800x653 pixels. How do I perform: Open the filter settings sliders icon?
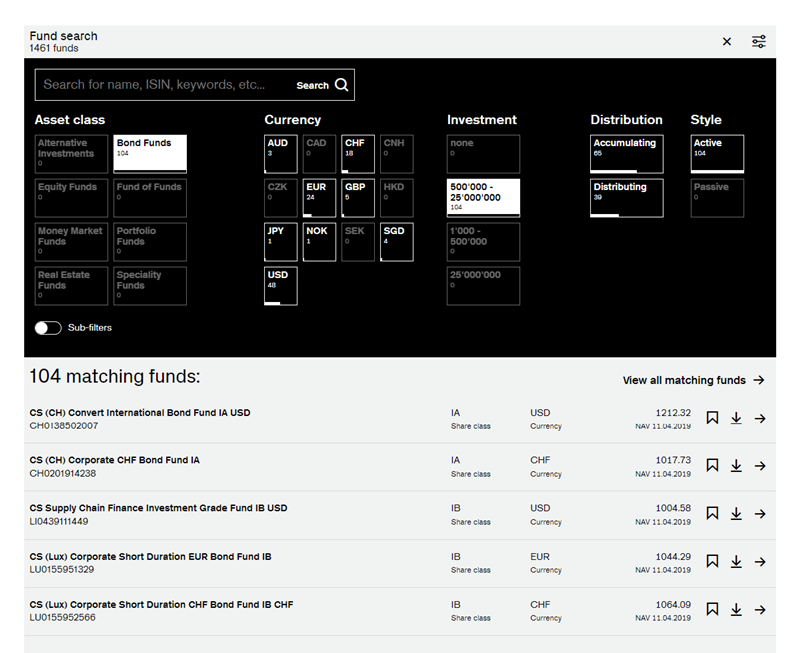coord(759,41)
